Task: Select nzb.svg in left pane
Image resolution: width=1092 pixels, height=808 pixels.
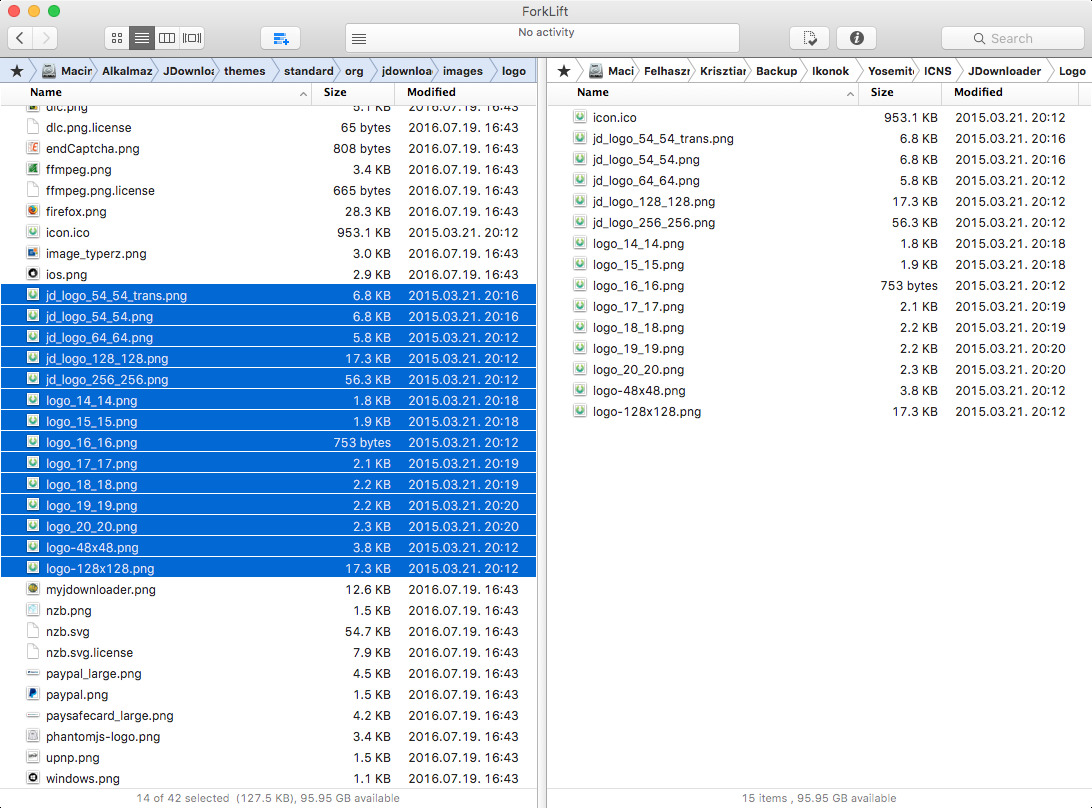Action: click(269, 631)
